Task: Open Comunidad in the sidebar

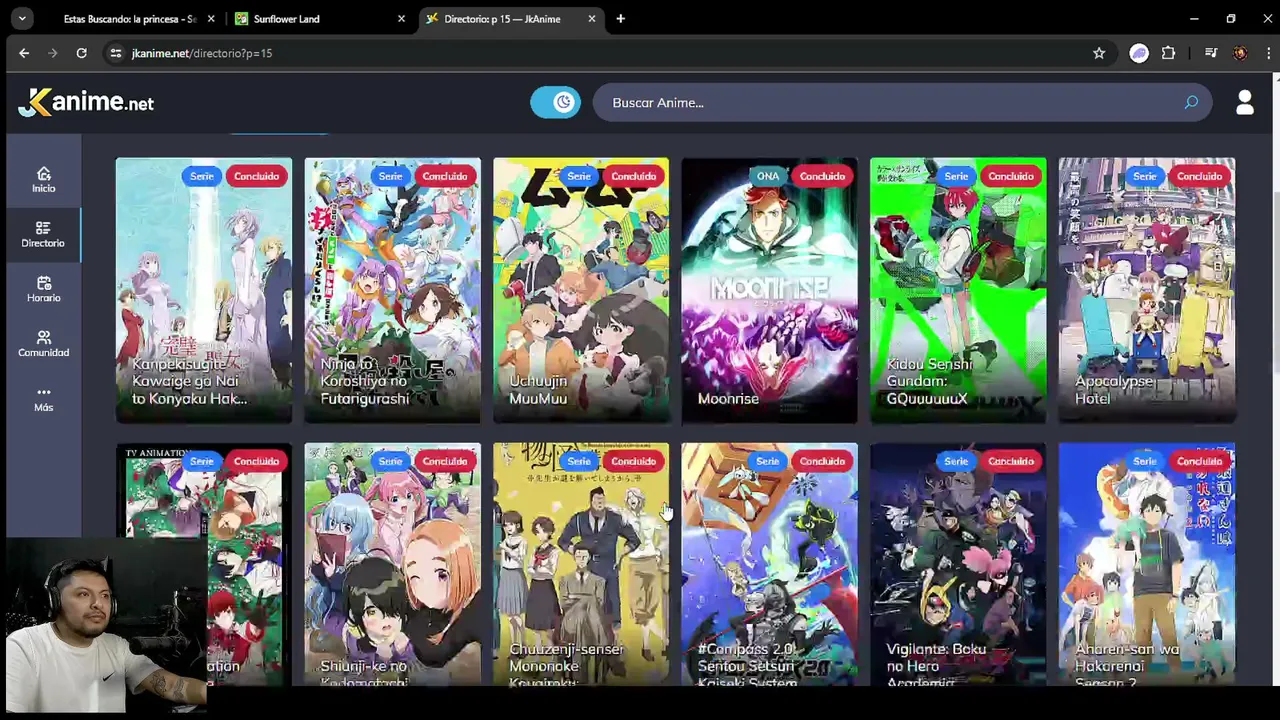Action: [x=43, y=344]
